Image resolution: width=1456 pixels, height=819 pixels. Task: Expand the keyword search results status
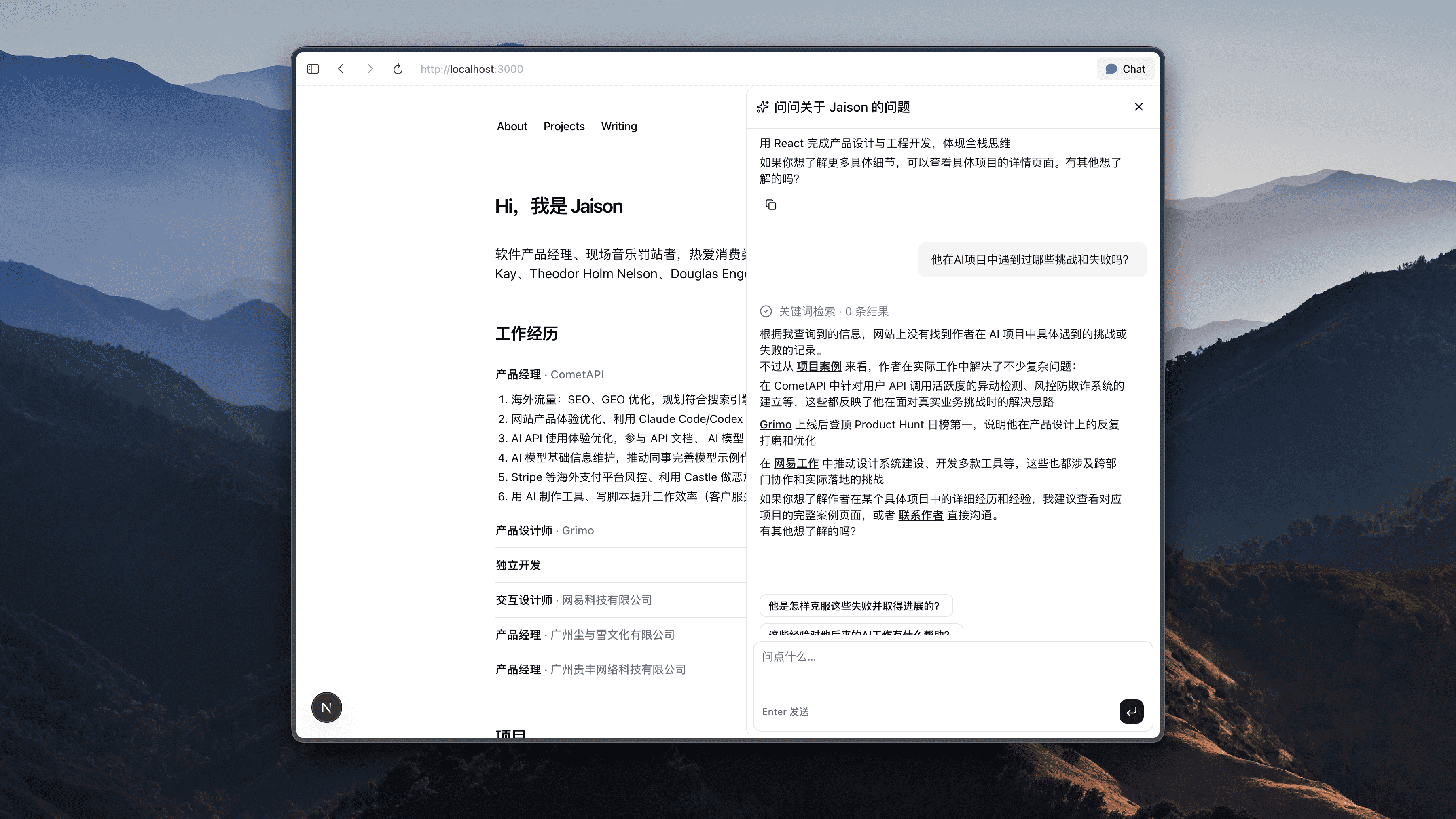click(823, 311)
